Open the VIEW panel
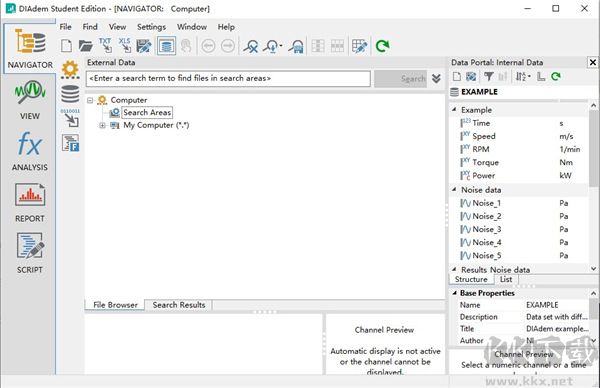The height and width of the screenshot is (388, 600). pos(29,99)
